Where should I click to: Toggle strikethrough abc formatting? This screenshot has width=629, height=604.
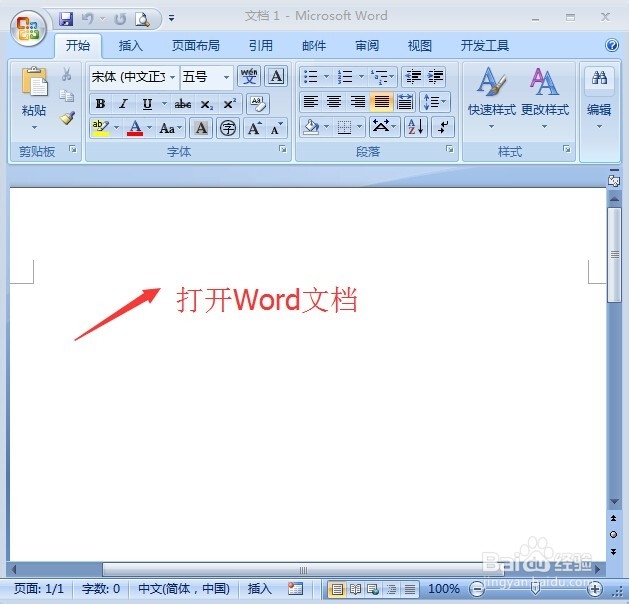point(183,104)
